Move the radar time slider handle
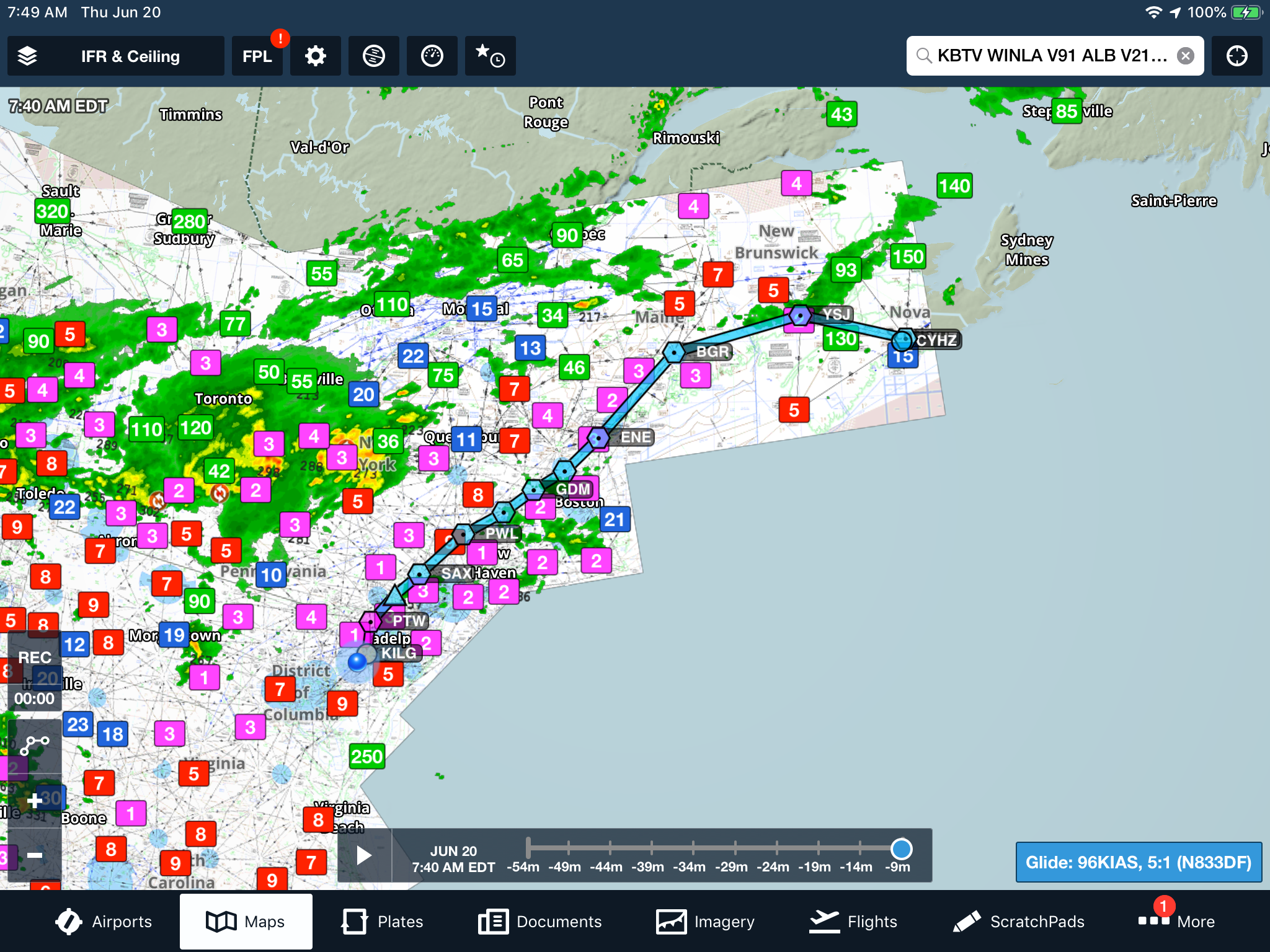This screenshot has height=952, width=1270. (x=901, y=848)
